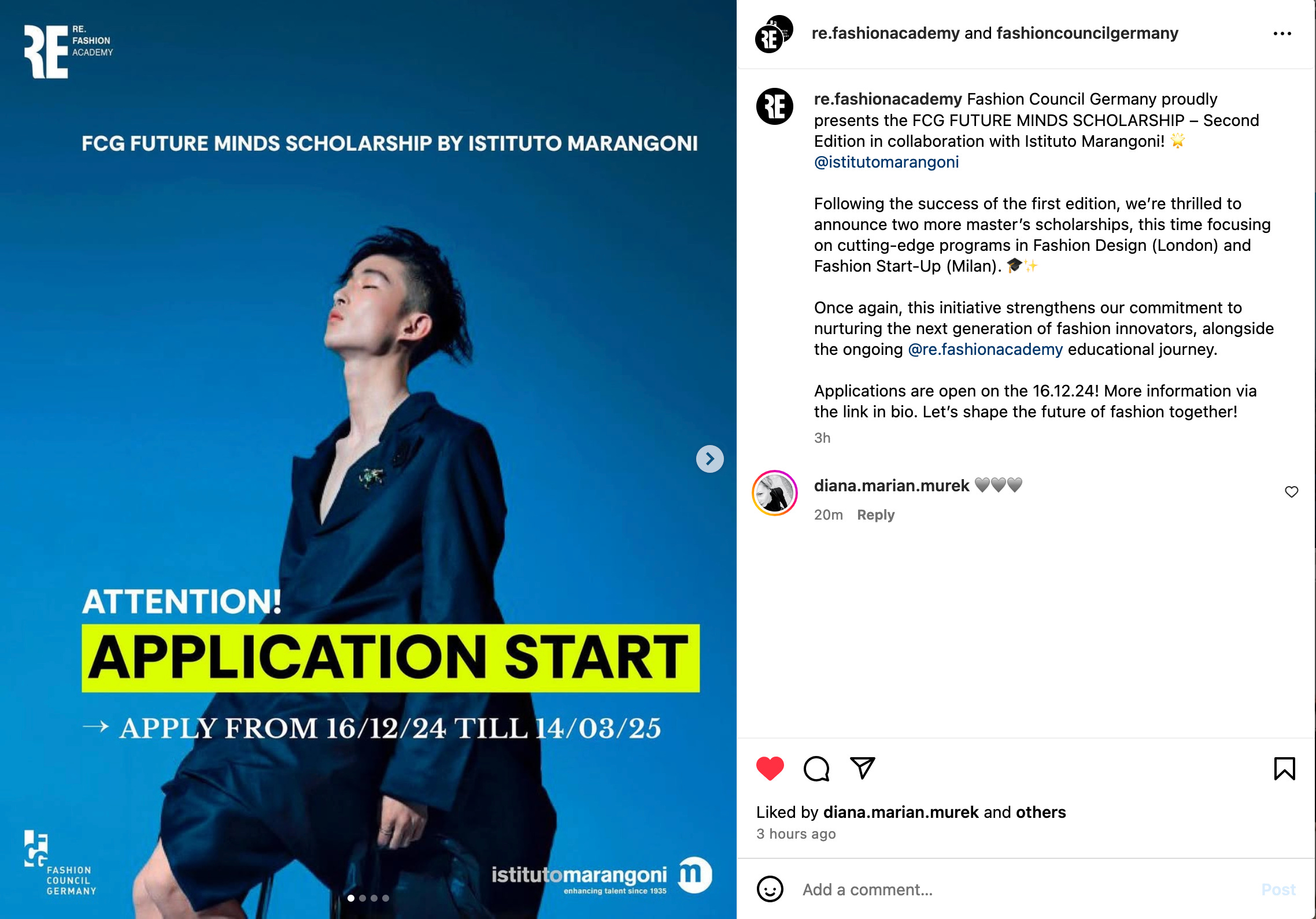Image resolution: width=1316 pixels, height=919 pixels.
Task: Save post using bookmark icon
Action: [x=1285, y=769]
